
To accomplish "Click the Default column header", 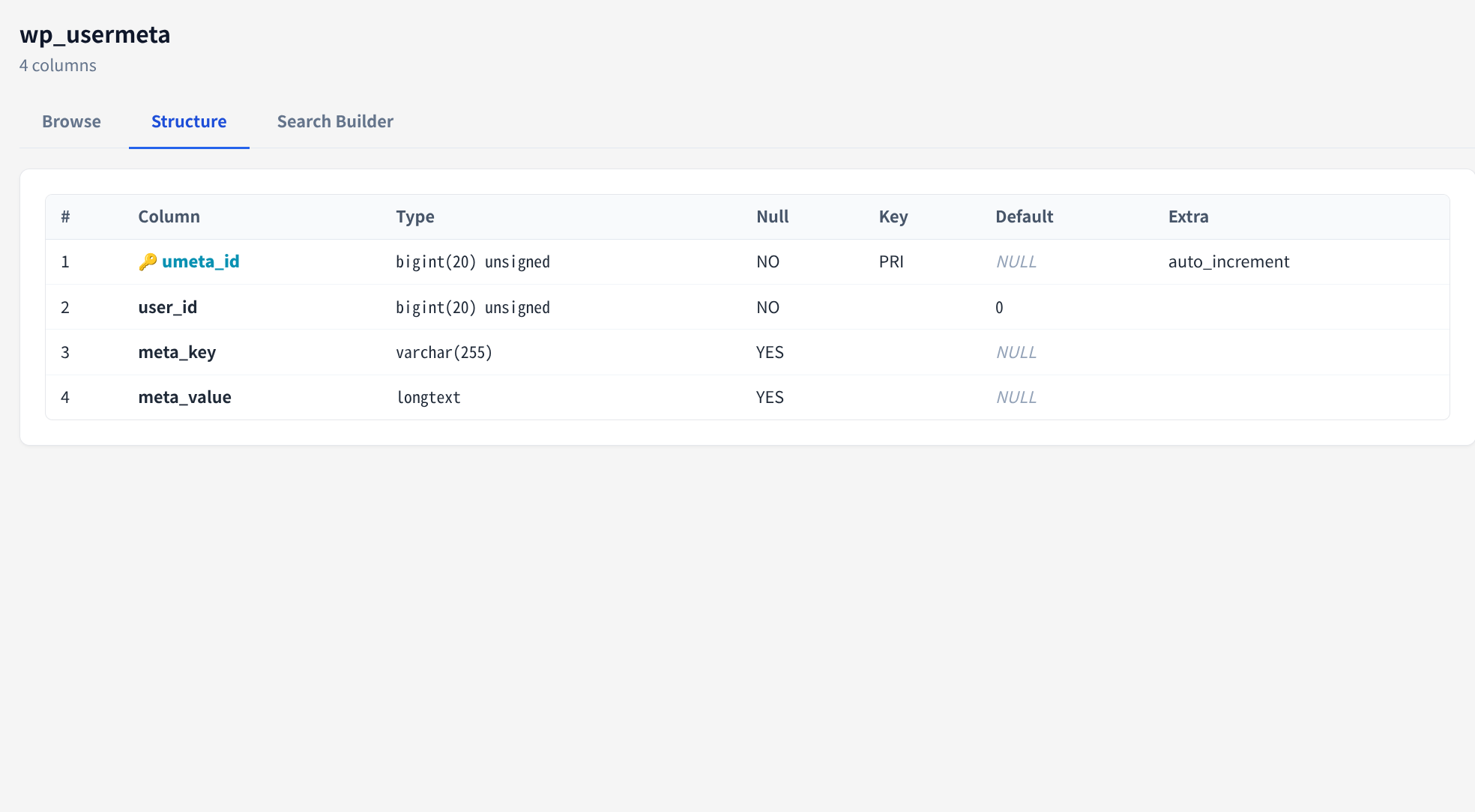I will [x=1024, y=216].
